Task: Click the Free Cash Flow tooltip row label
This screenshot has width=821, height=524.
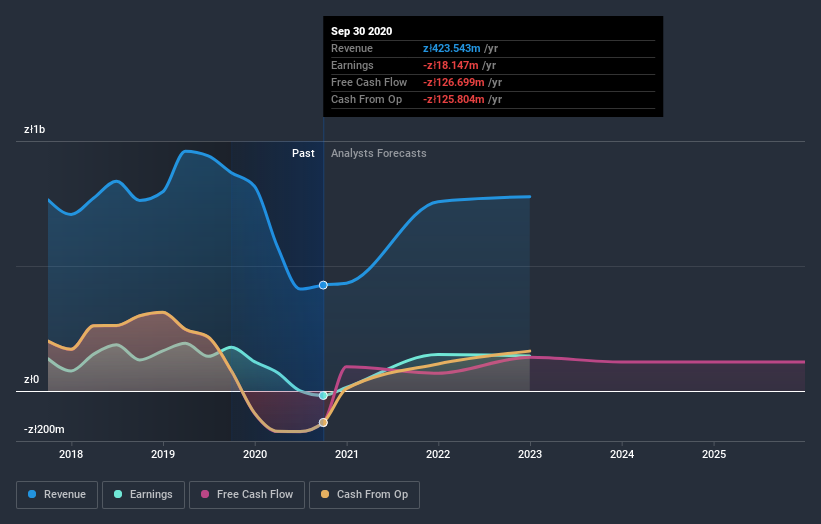Action: [x=369, y=82]
